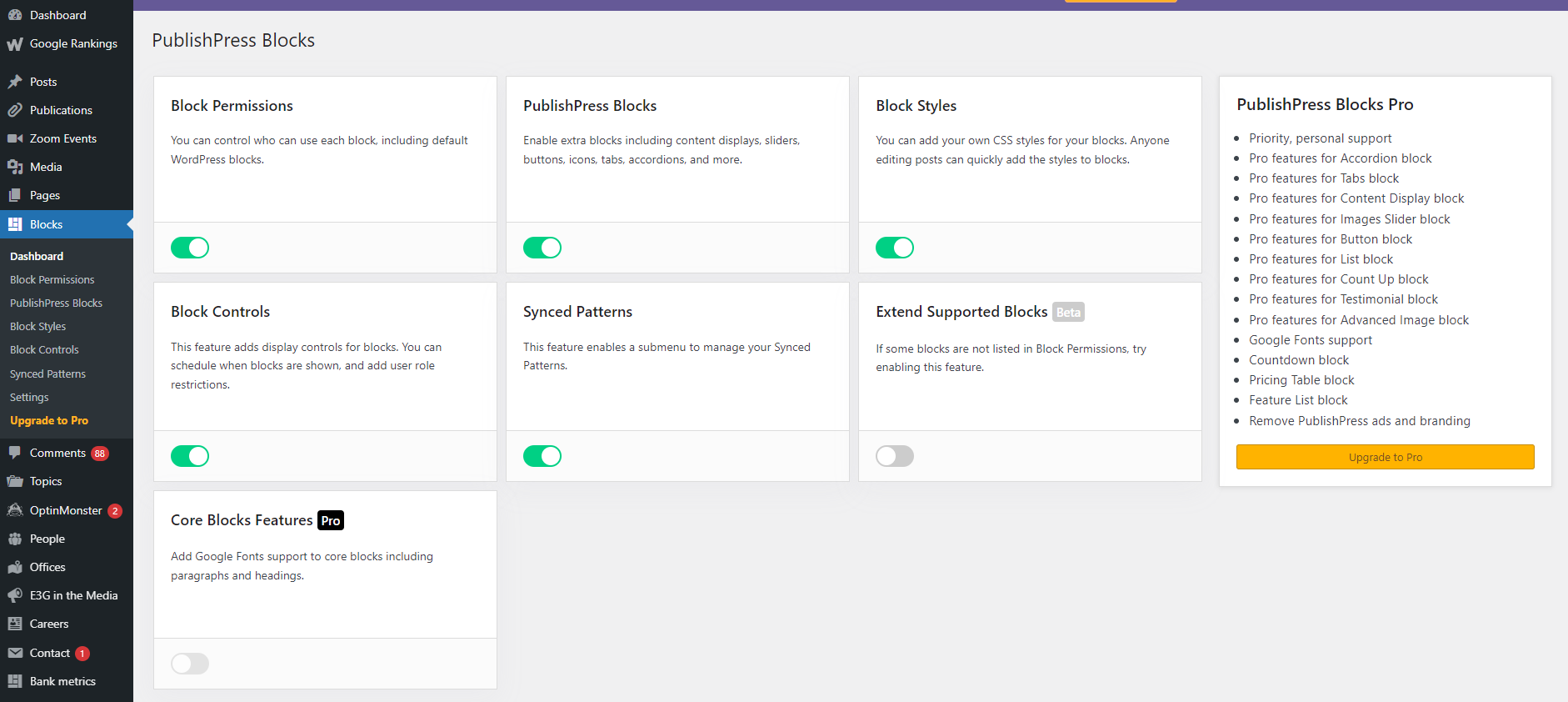This screenshot has width=1568, height=702.
Task: Select Synced Patterns in the submenu
Action: [x=47, y=374]
